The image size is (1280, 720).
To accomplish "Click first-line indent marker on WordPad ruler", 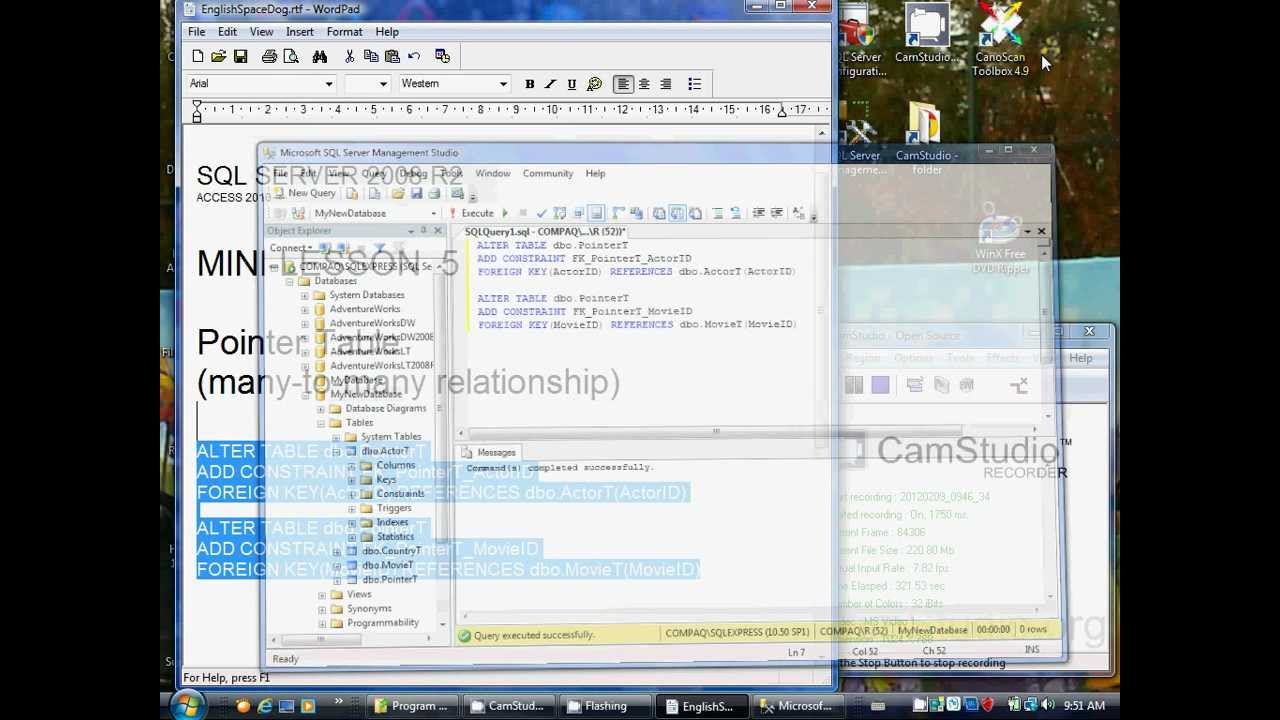I will tap(197, 104).
